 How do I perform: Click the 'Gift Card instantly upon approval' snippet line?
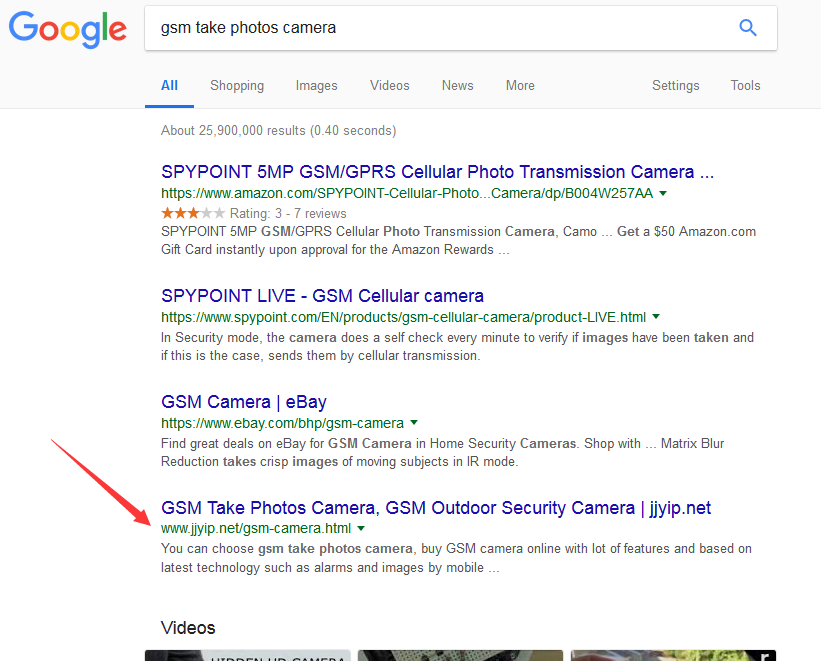335,250
